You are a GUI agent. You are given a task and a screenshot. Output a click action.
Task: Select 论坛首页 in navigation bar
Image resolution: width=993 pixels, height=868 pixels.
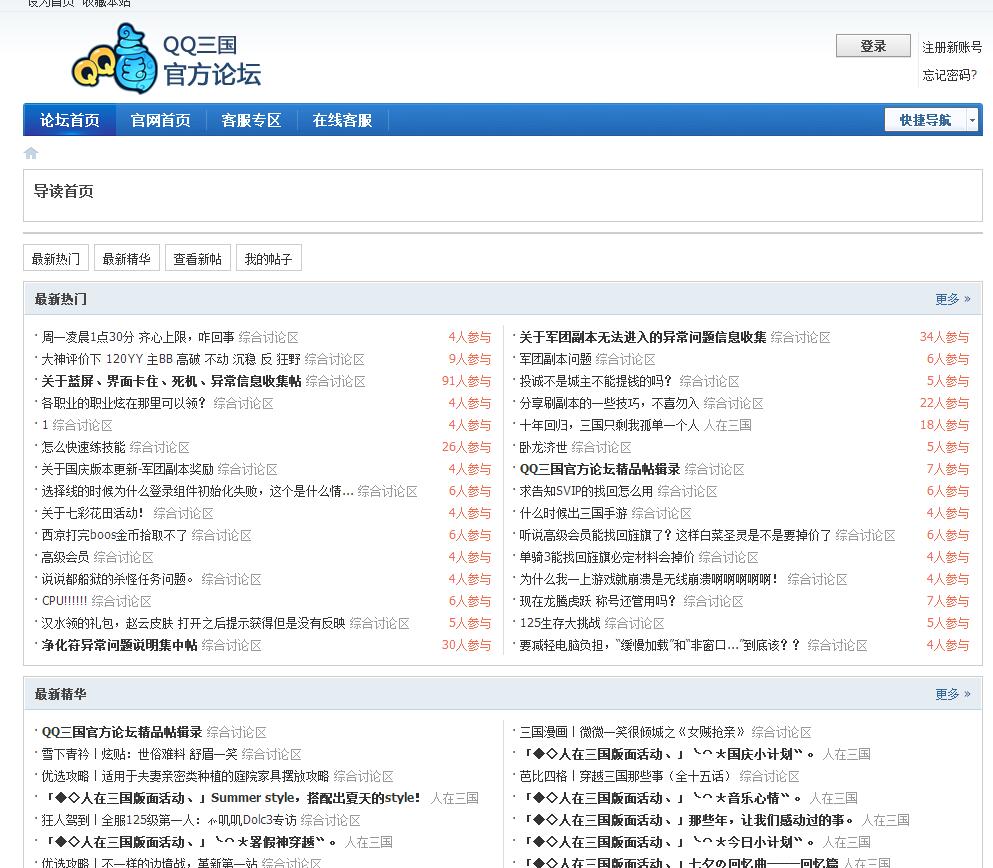click(x=70, y=120)
